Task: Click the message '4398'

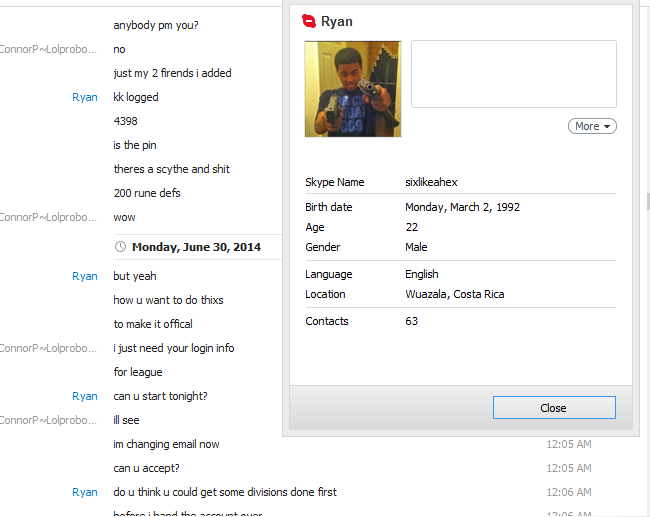Action: 125,121
